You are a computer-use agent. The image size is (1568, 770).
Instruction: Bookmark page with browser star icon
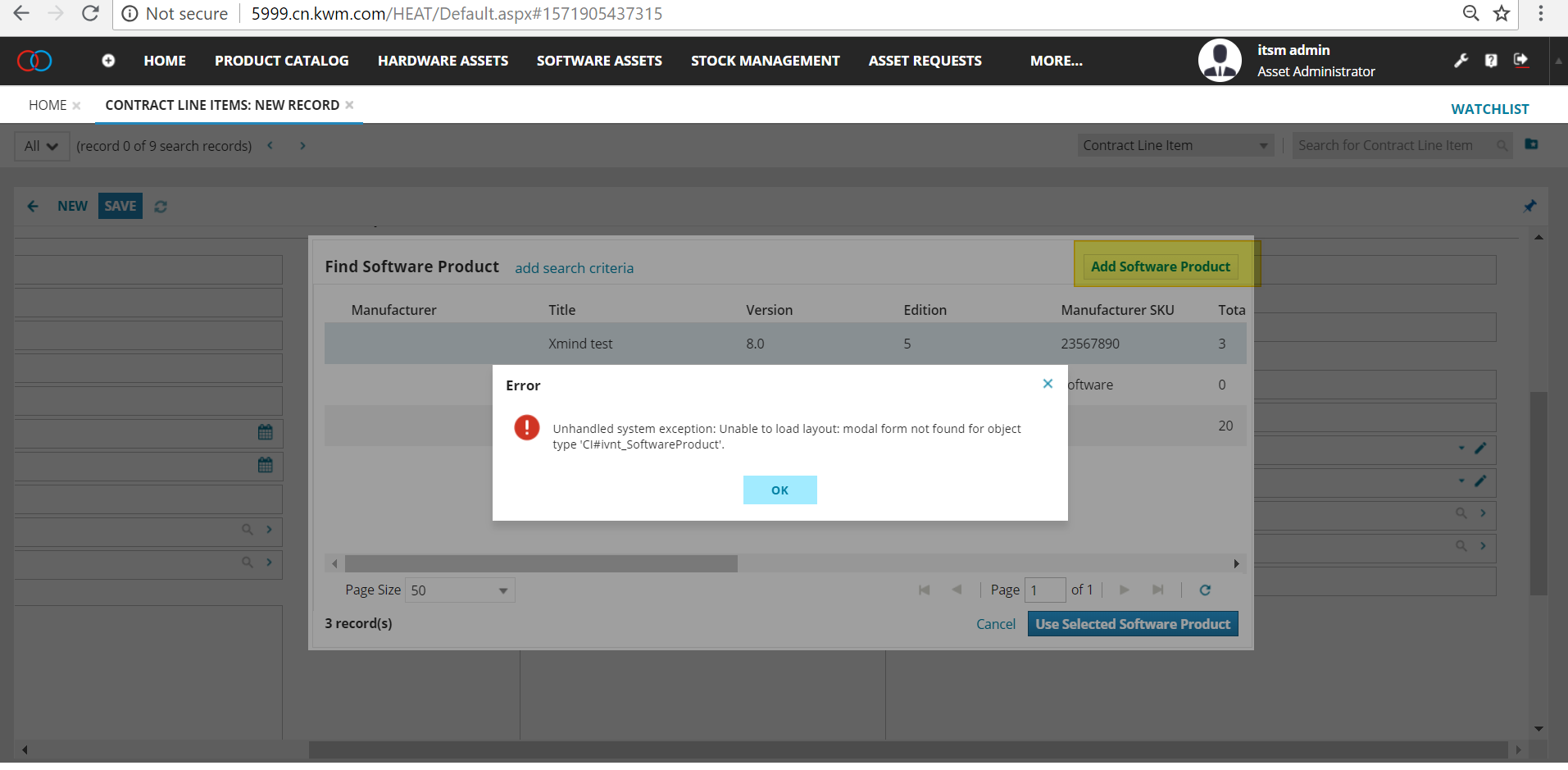(1502, 13)
